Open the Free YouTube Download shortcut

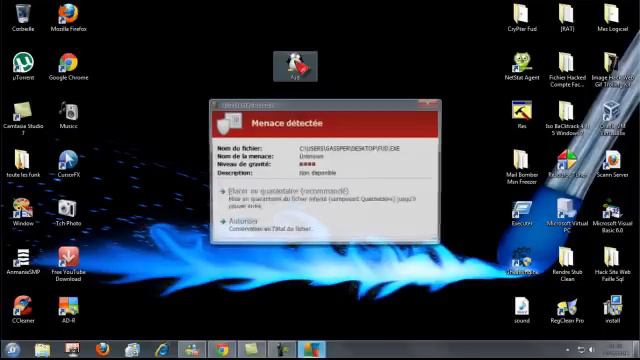[68, 264]
